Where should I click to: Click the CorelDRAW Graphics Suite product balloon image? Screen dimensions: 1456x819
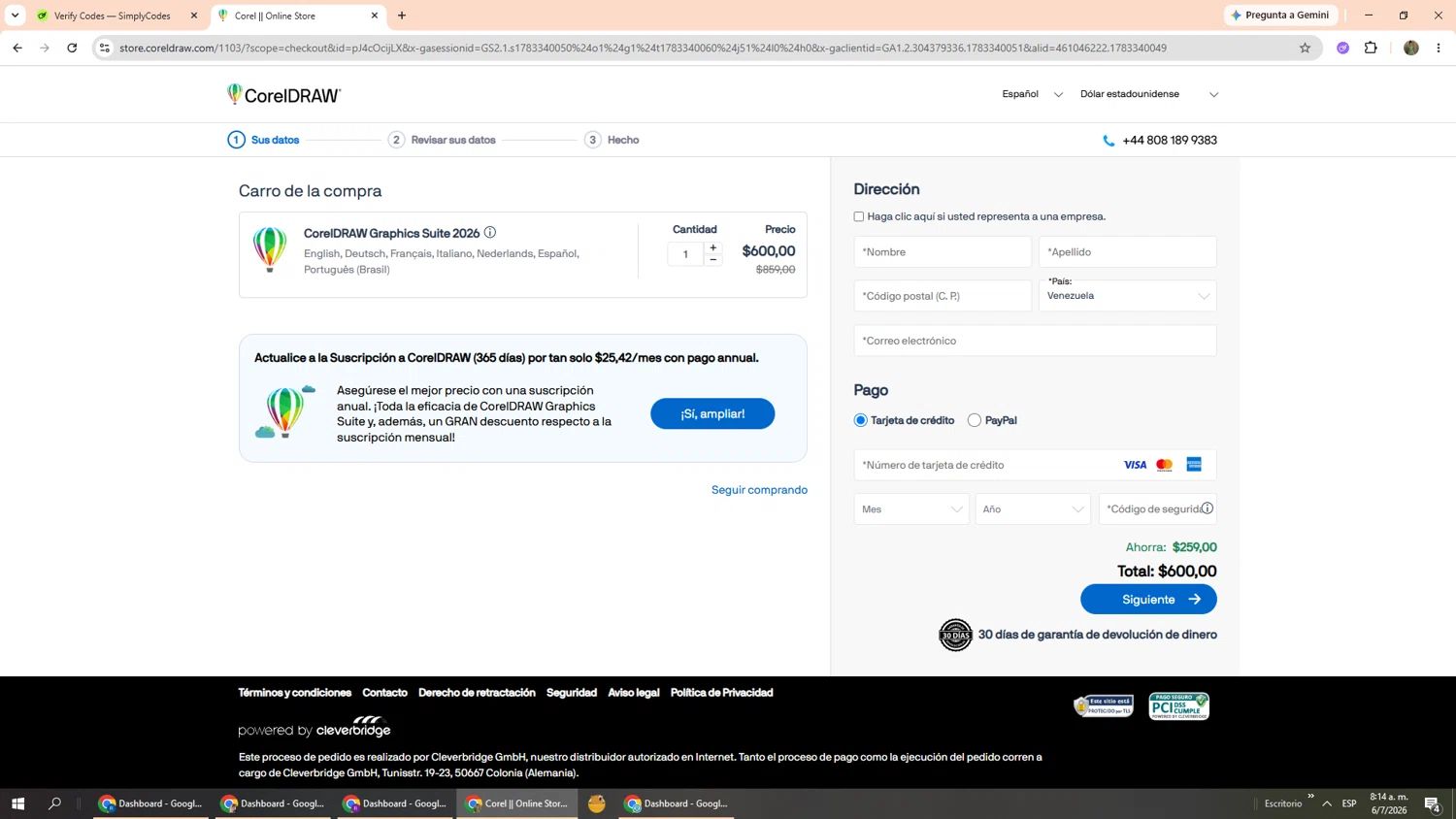[x=270, y=249]
